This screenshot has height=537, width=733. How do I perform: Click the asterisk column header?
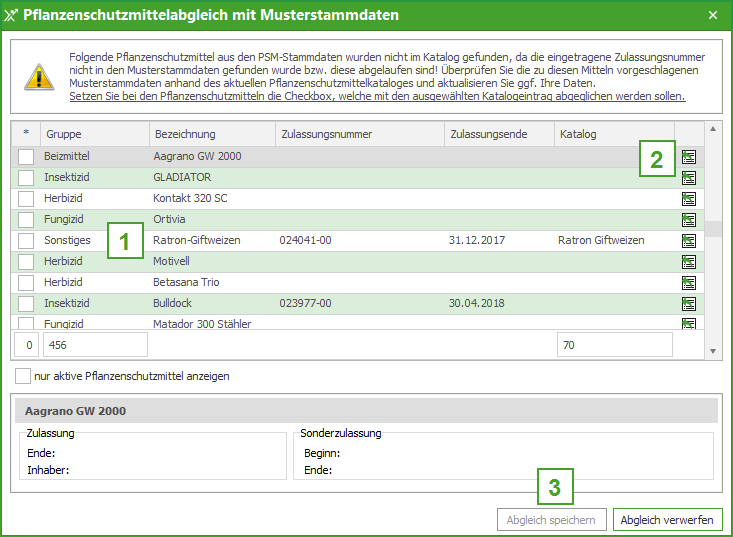click(26, 134)
